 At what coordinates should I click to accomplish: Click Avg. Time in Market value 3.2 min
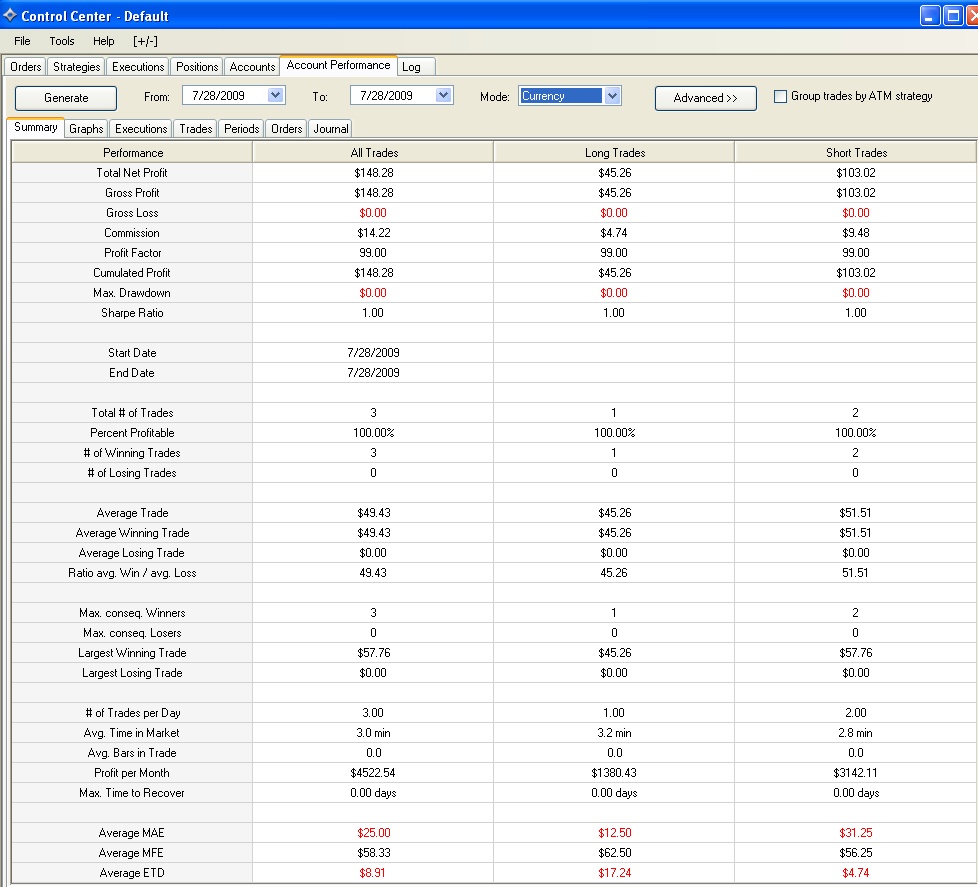coord(614,733)
